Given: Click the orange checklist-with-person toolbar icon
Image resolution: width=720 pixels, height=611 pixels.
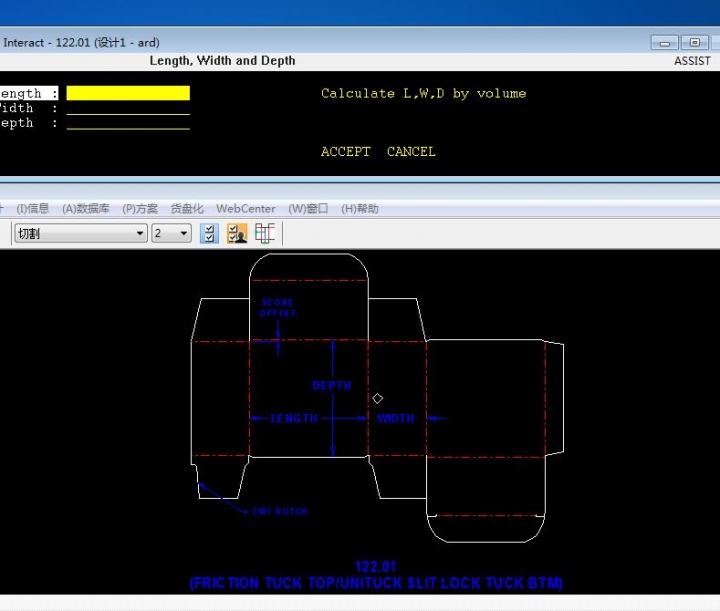Looking at the screenshot, I should 237,233.
